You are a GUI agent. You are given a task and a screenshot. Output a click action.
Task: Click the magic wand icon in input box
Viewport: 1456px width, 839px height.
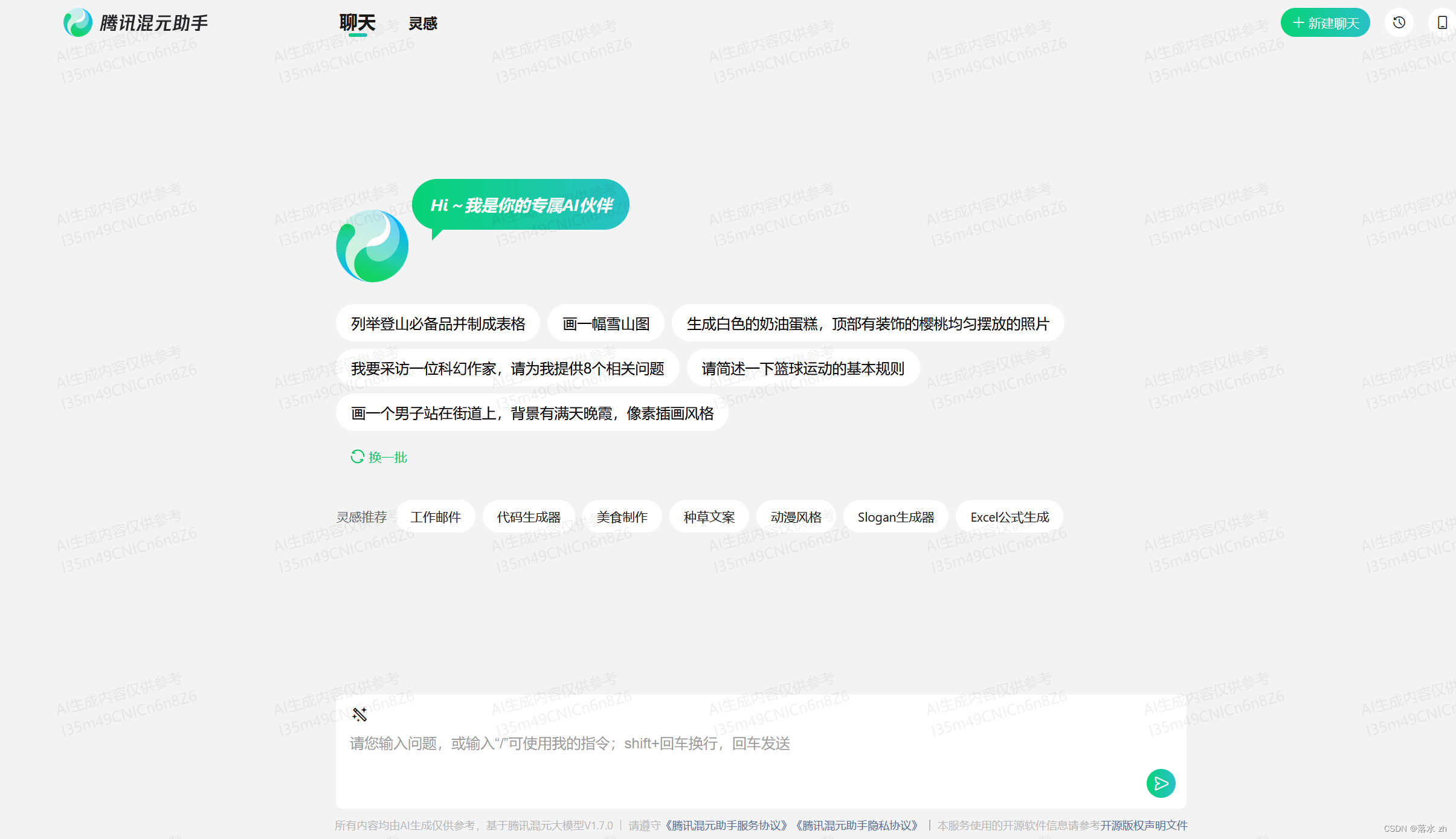359,714
